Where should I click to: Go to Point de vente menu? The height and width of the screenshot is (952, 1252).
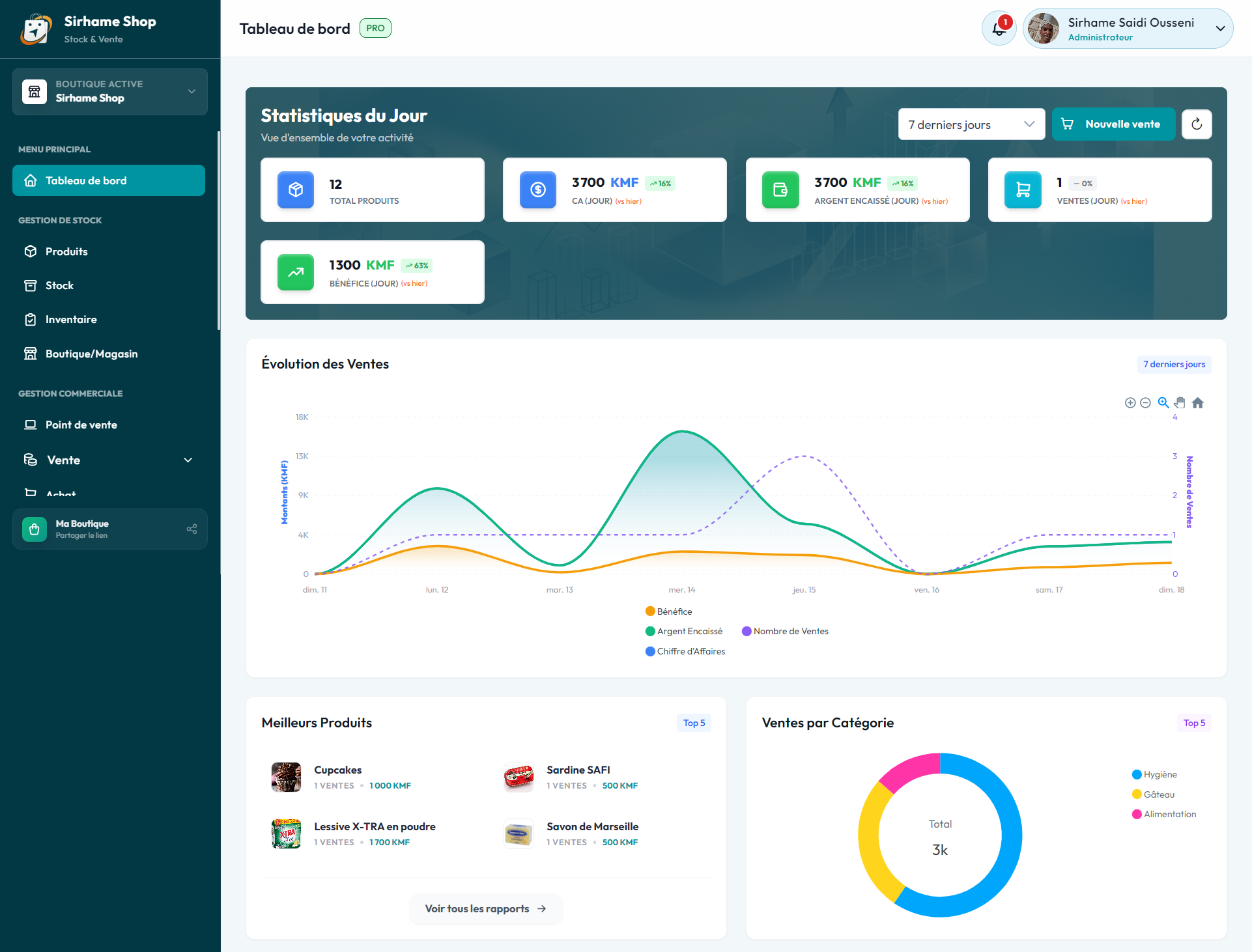81,425
